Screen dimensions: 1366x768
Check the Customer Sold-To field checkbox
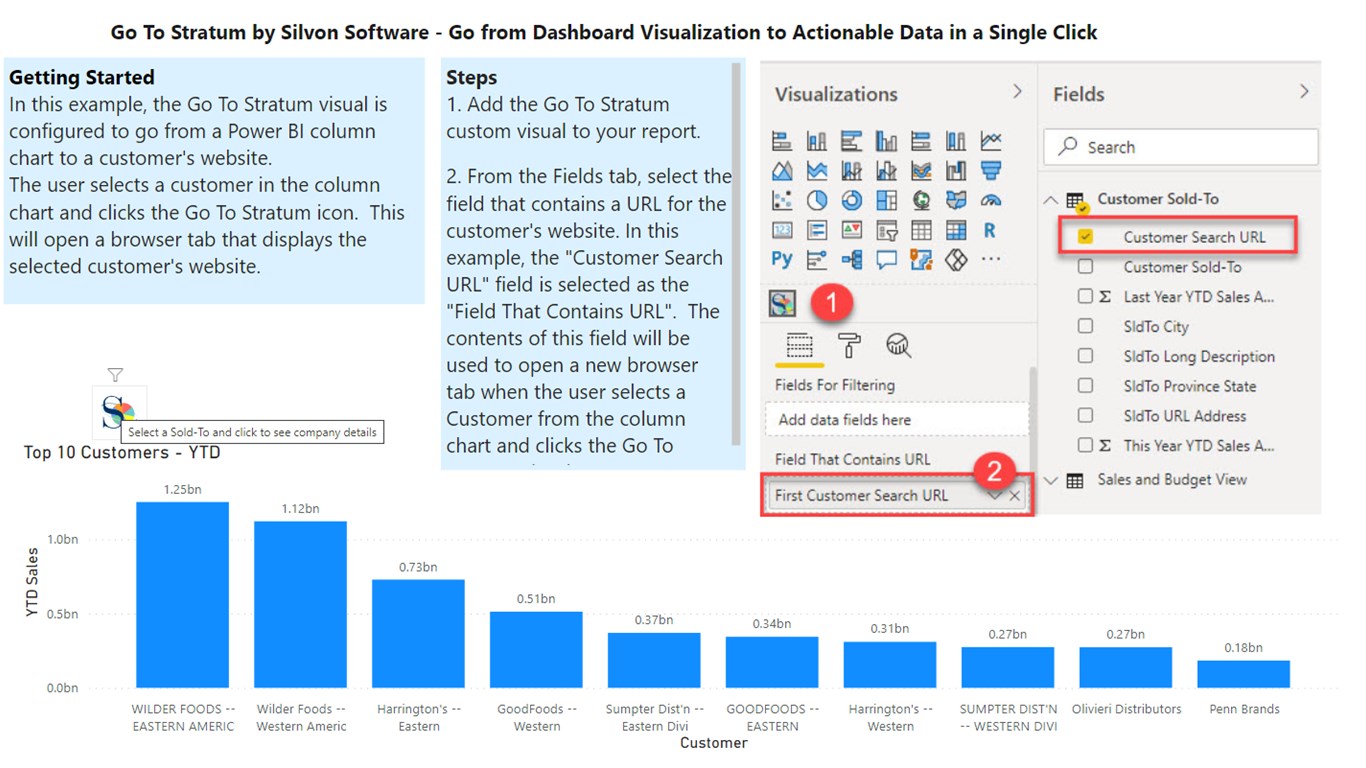coord(1085,267)
